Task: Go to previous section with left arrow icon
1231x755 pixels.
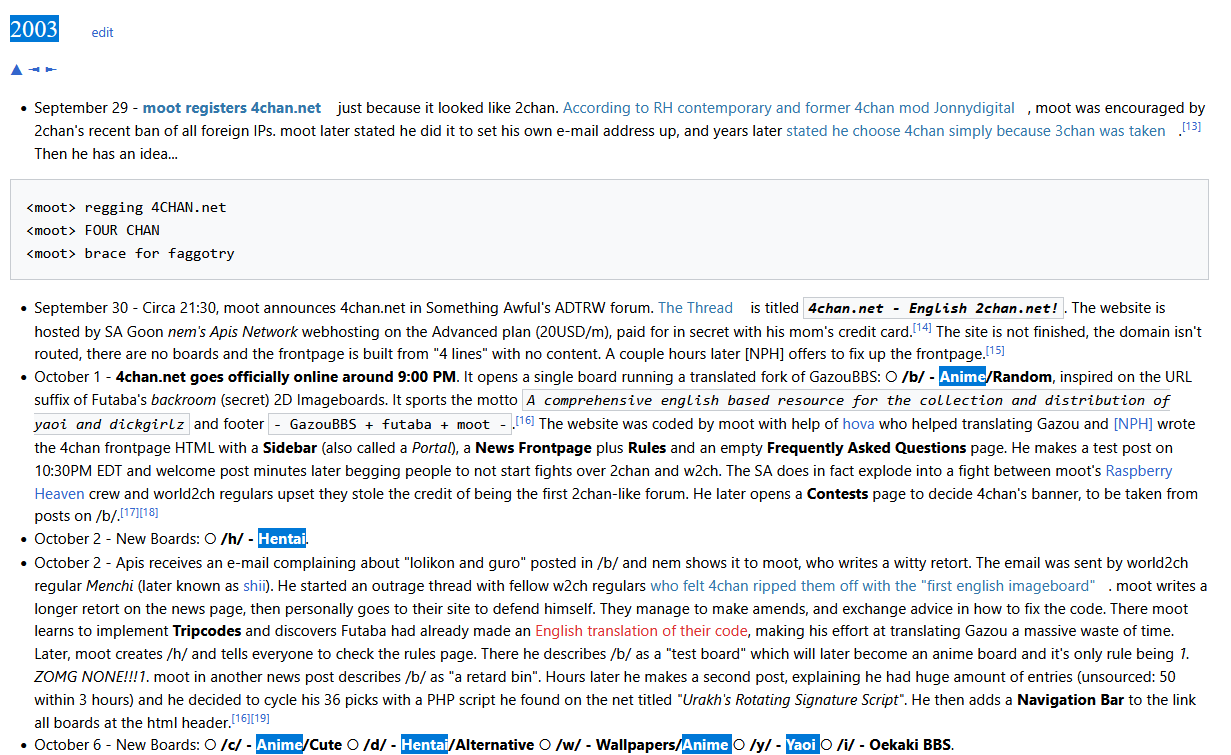Action: click(x=34, y=69)
